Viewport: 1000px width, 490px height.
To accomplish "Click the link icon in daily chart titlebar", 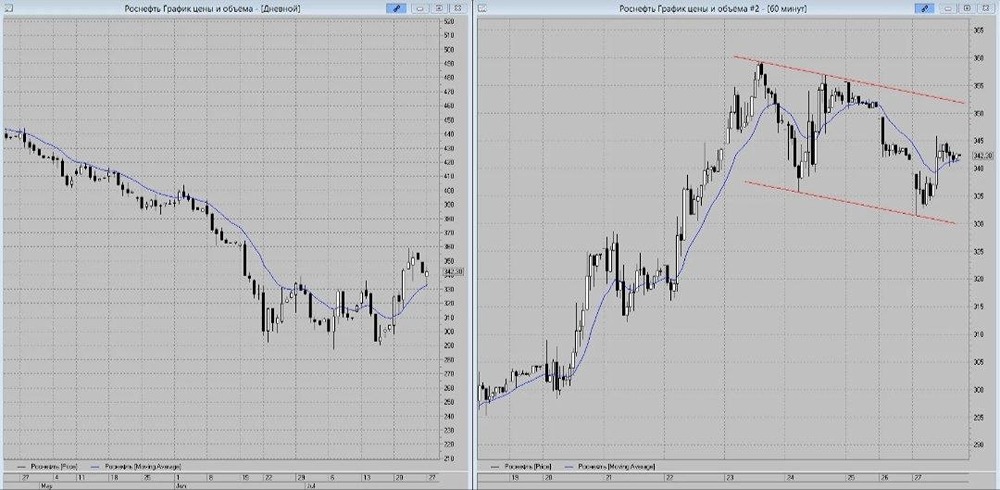I will click(395, 8).
